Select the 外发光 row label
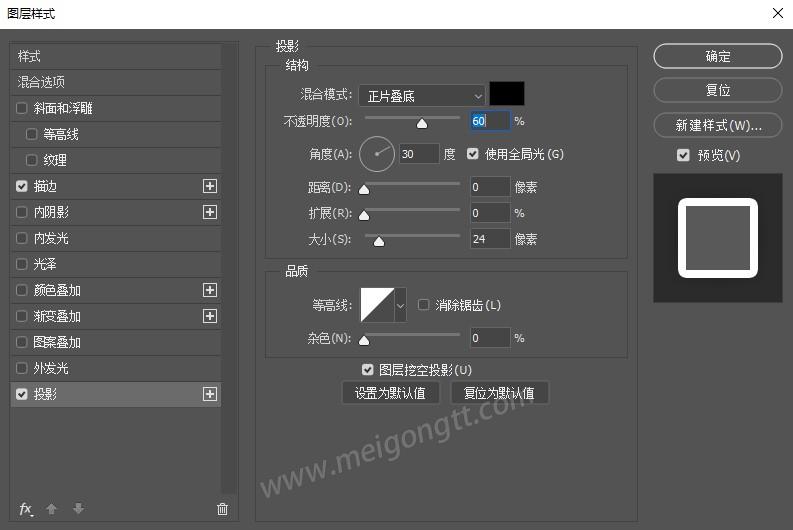Screen dimensions: 793x530 click(51, 368)
